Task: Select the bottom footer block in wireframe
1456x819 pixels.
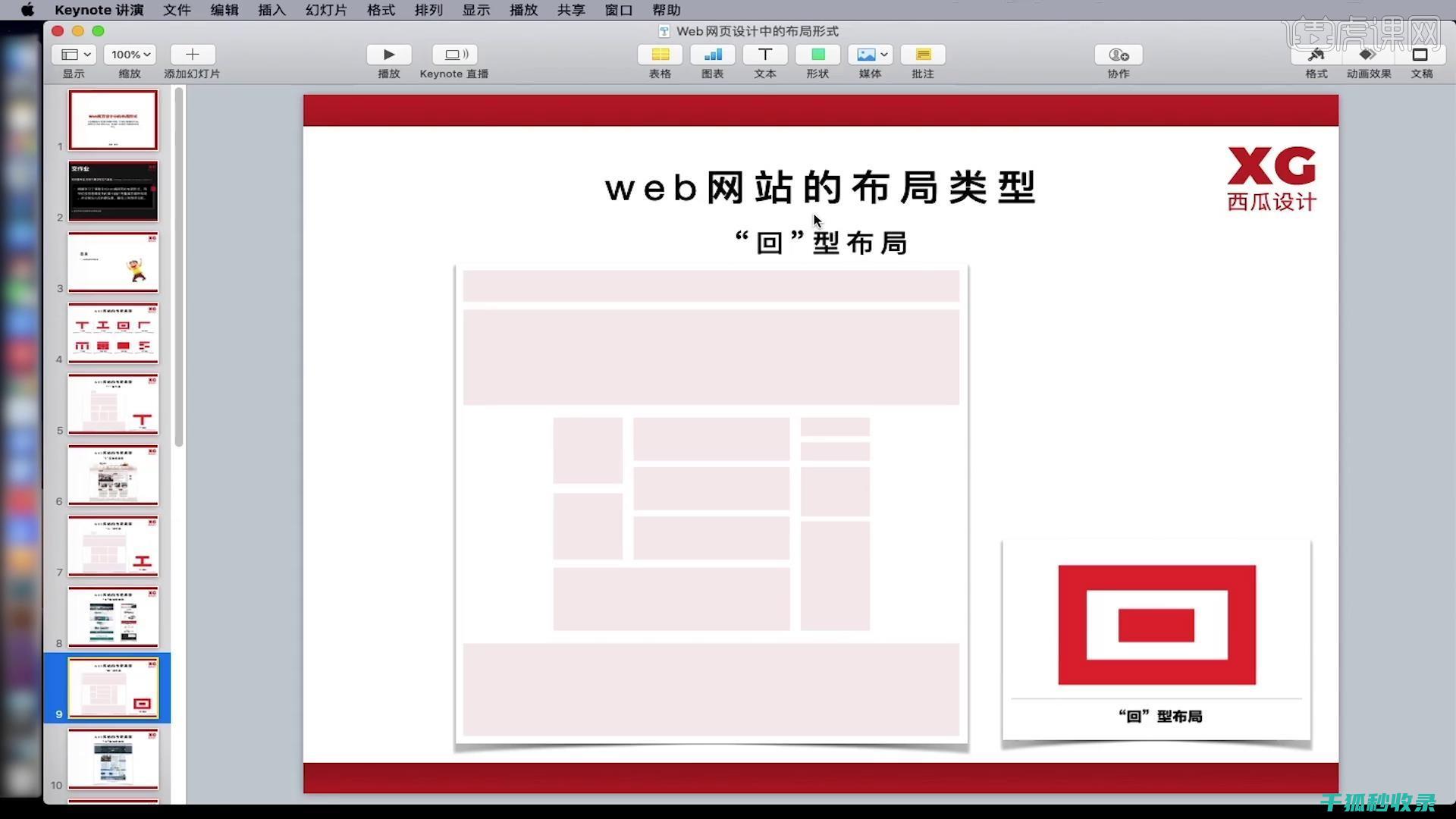Action: (x=711, y=689)
